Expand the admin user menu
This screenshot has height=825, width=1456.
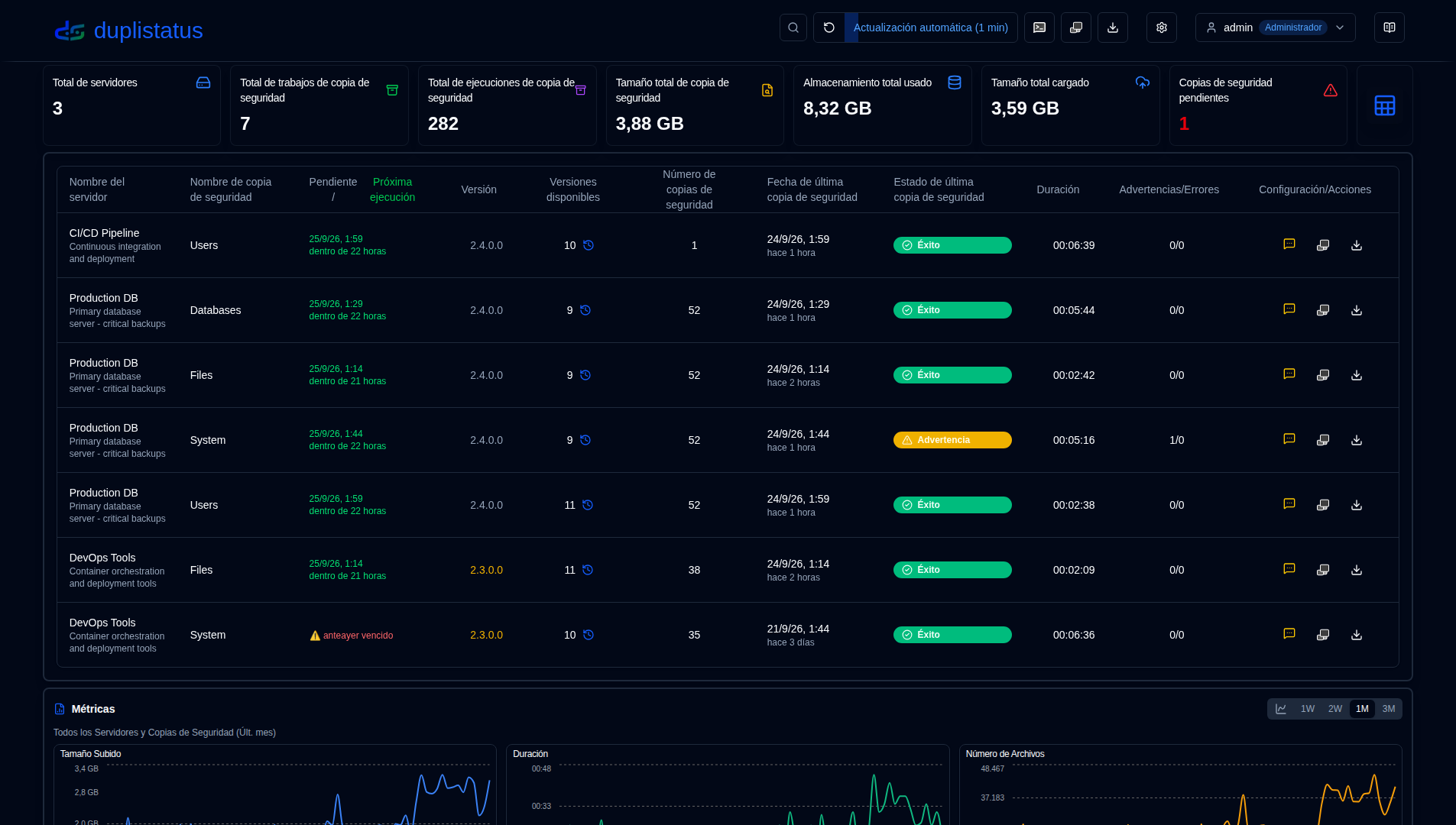coord(1276,27)
